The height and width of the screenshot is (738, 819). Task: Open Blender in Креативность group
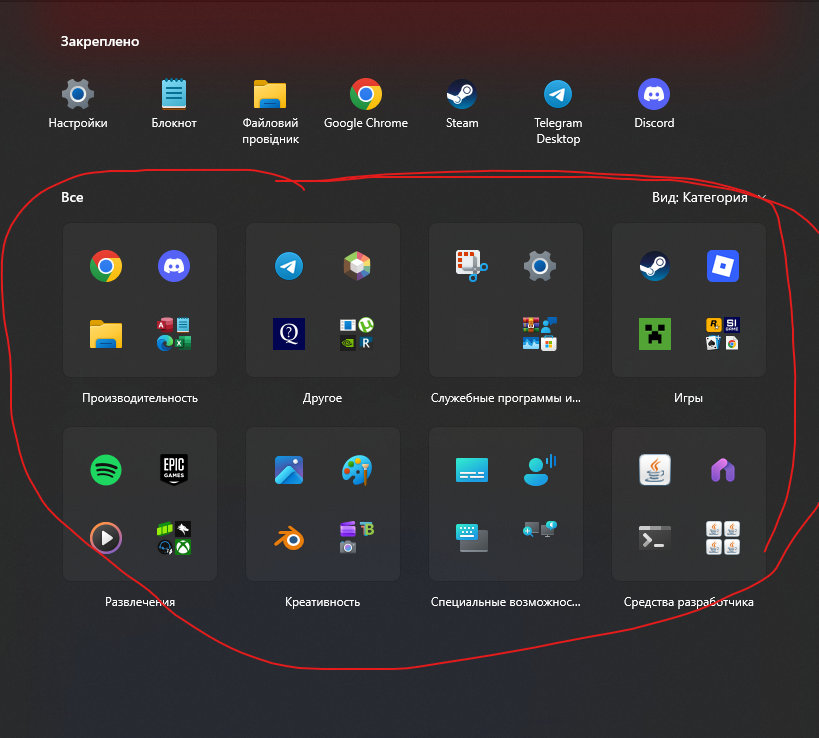tap(289, 537)
